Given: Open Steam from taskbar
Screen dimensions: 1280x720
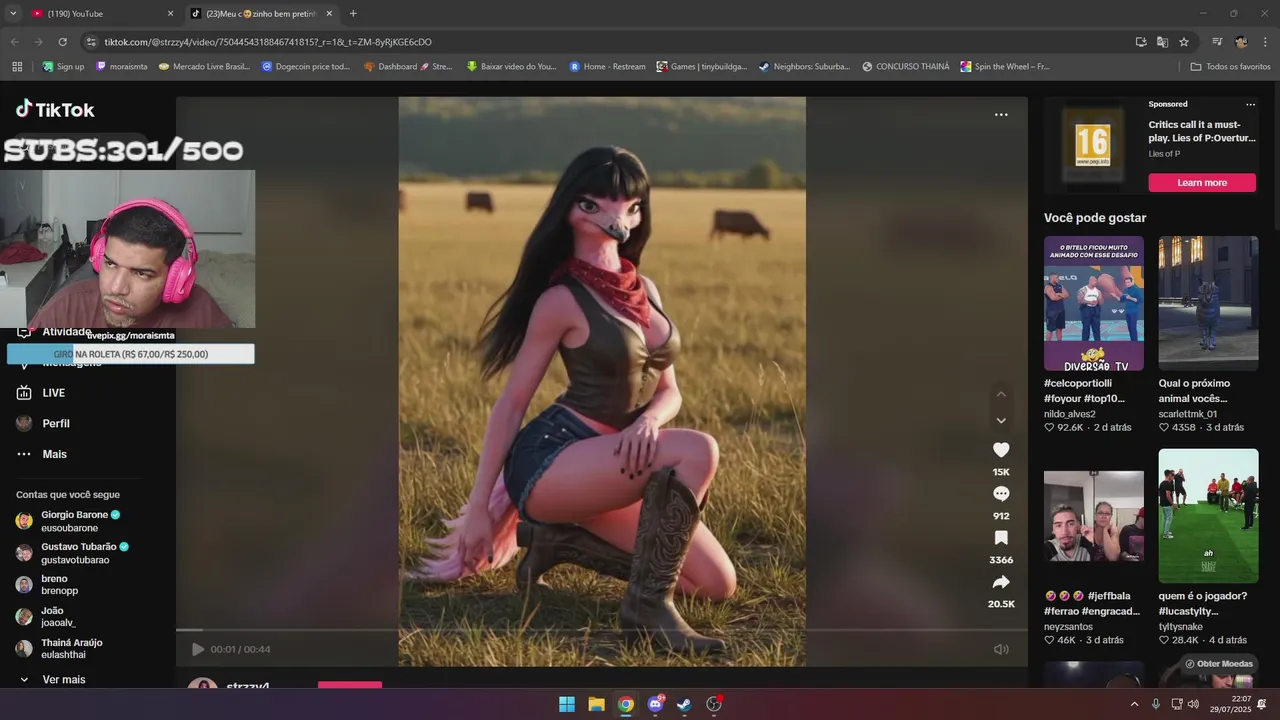Looking at the screenshot, I should tap(684, 704).
